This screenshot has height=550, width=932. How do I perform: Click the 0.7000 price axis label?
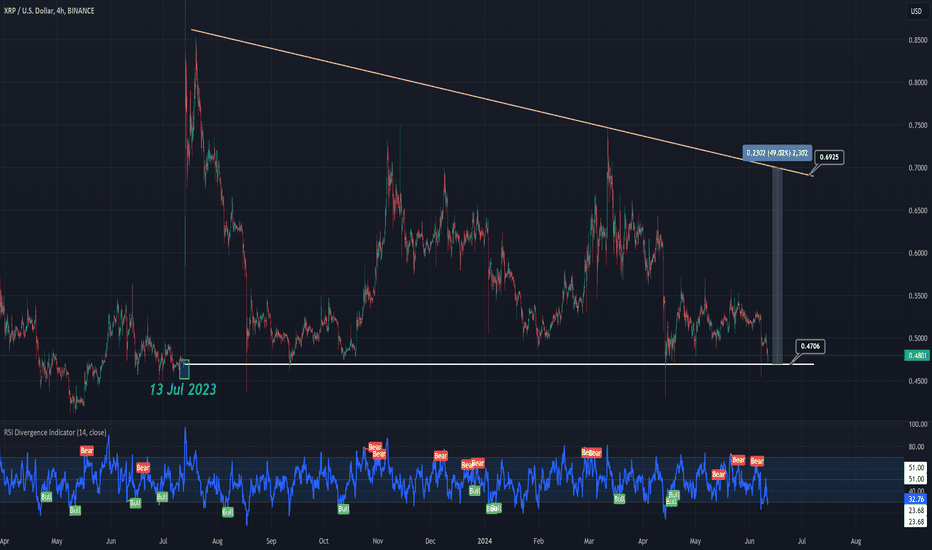[x=917, y=168]
